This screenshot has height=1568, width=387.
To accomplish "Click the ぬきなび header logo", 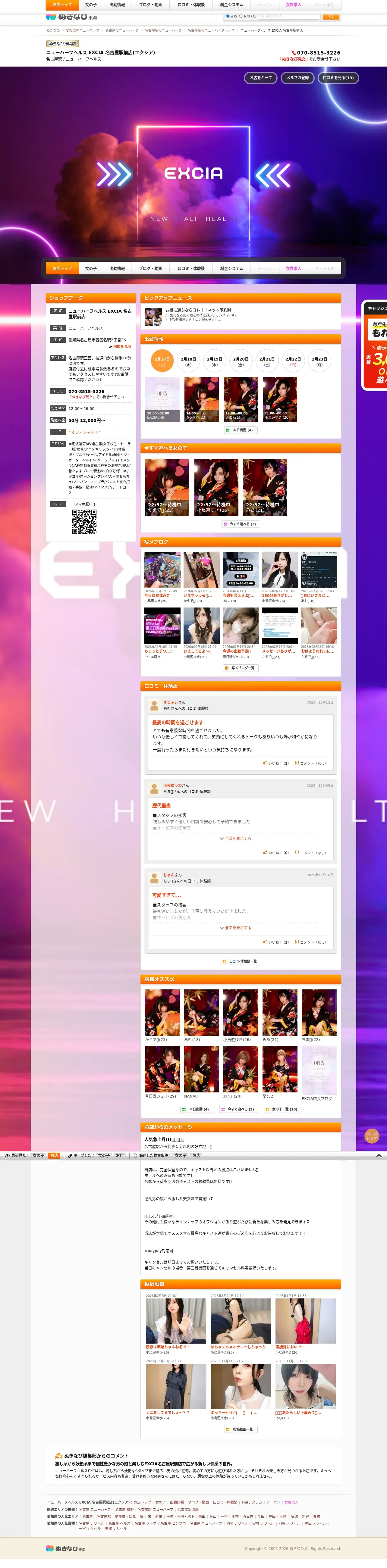I will pyautogui.click(x=71, y=17).
